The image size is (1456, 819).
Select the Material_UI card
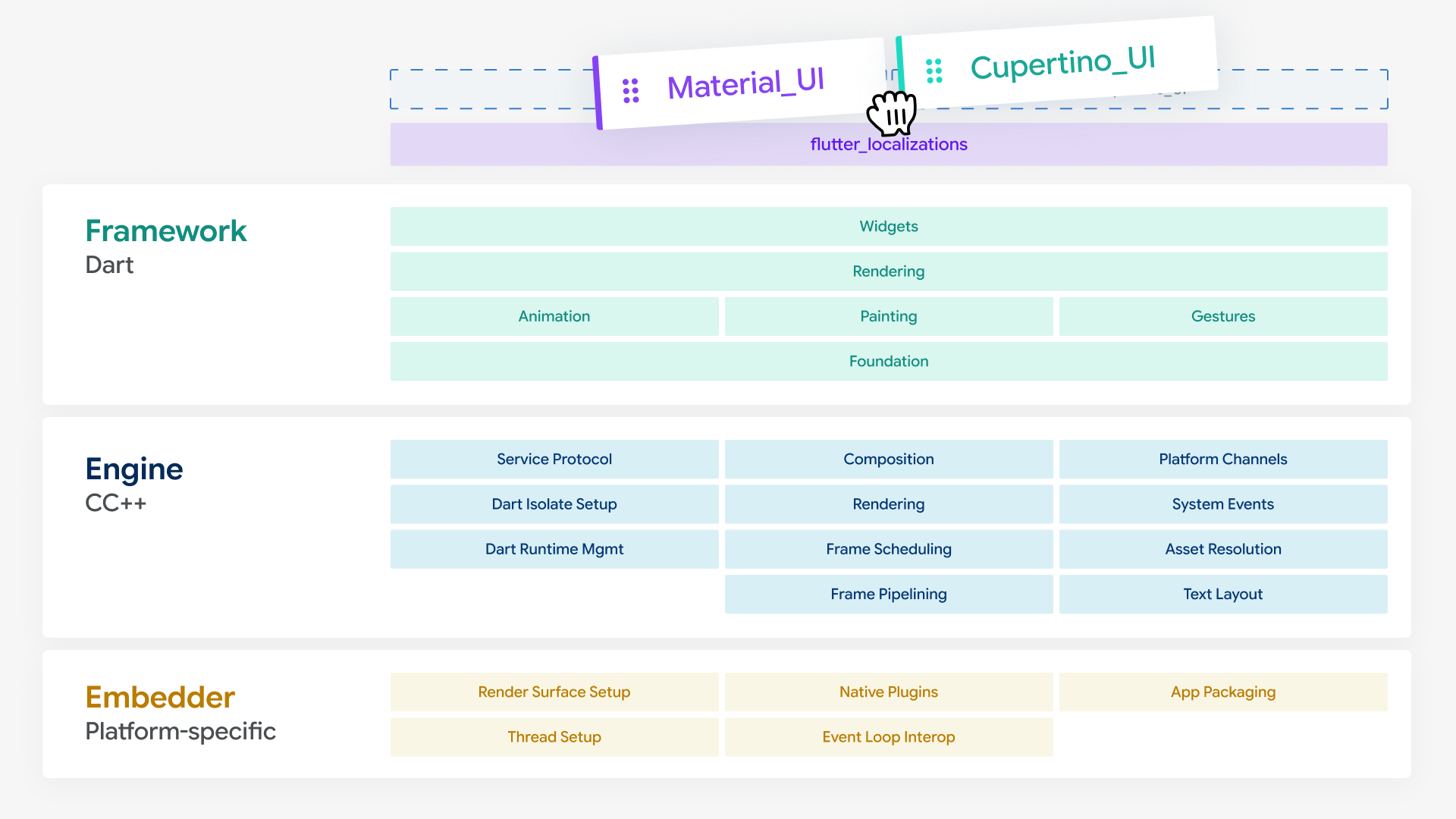pos(740,84)
